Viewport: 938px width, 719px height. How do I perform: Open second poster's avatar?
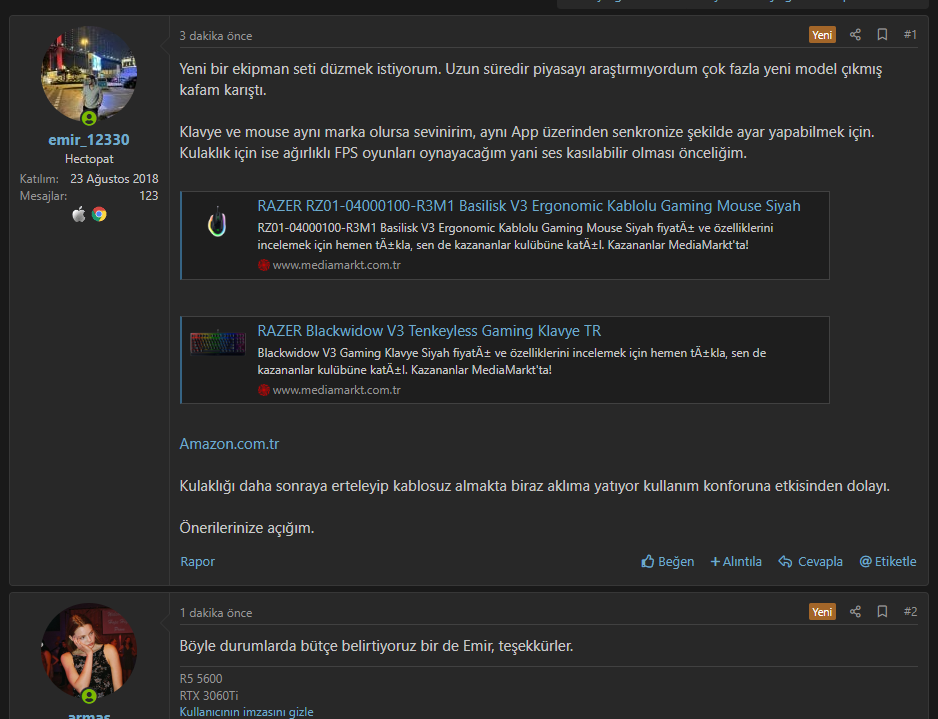(89, 651)
